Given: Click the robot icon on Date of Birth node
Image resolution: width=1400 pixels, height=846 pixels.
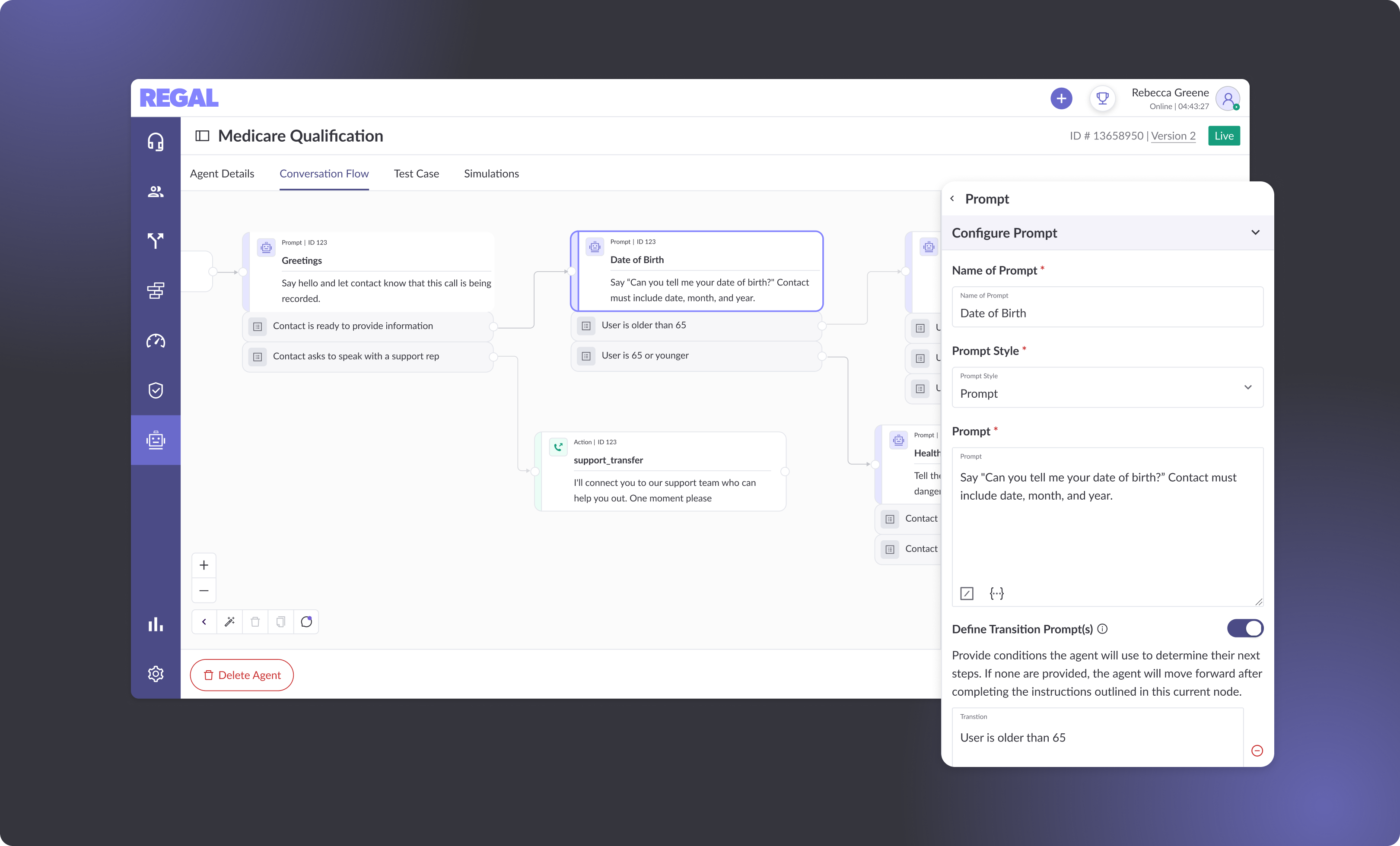Looking at the screenshot, I should coord(594,247).
